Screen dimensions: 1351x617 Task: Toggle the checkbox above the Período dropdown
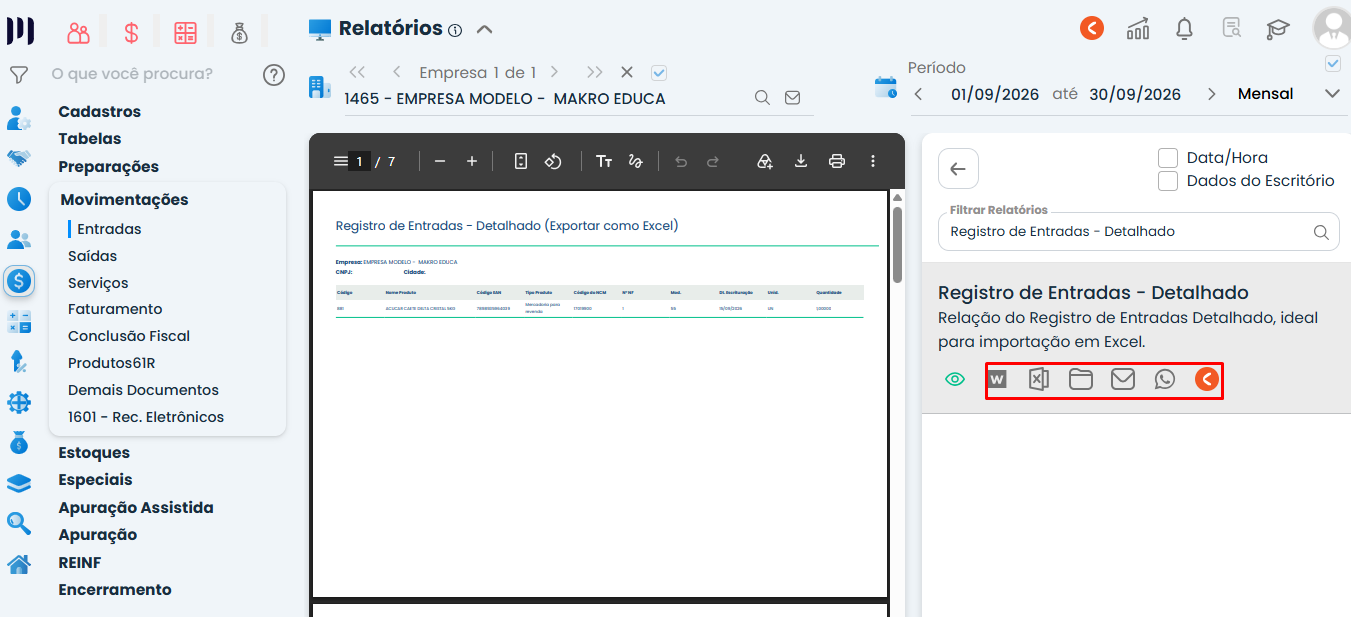[1332, 64]
